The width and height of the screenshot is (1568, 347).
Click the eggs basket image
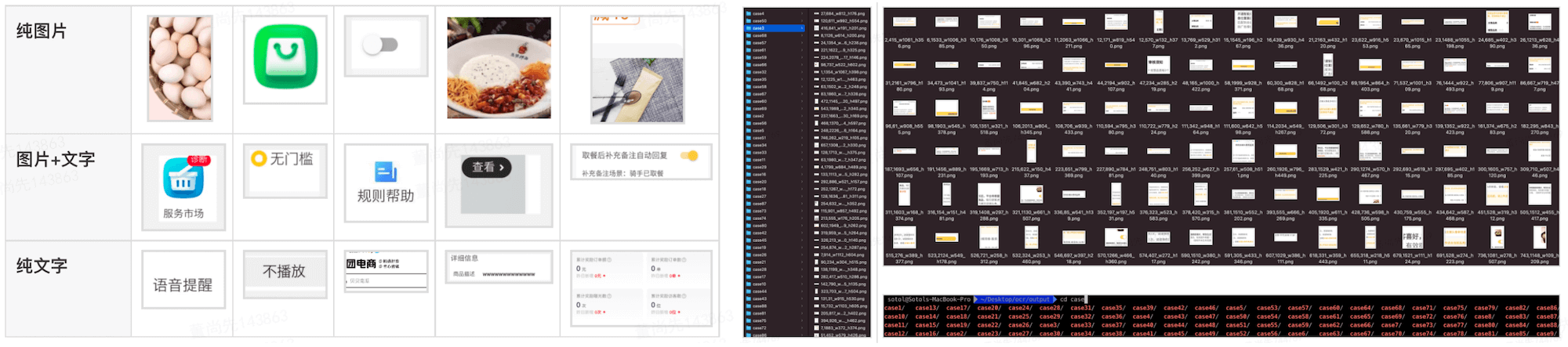pos(180,68)
